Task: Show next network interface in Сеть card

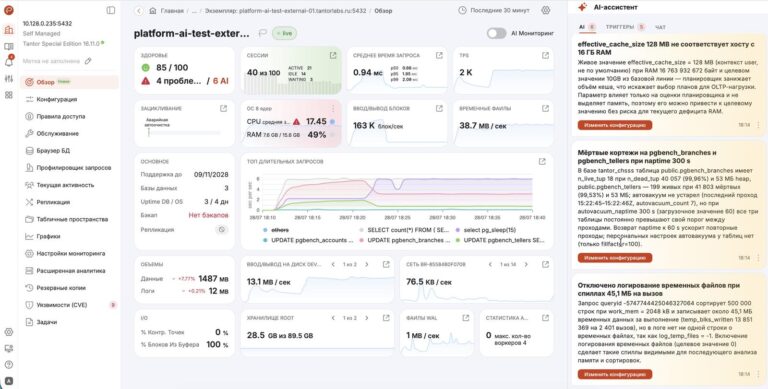Action: click(526, 265)
